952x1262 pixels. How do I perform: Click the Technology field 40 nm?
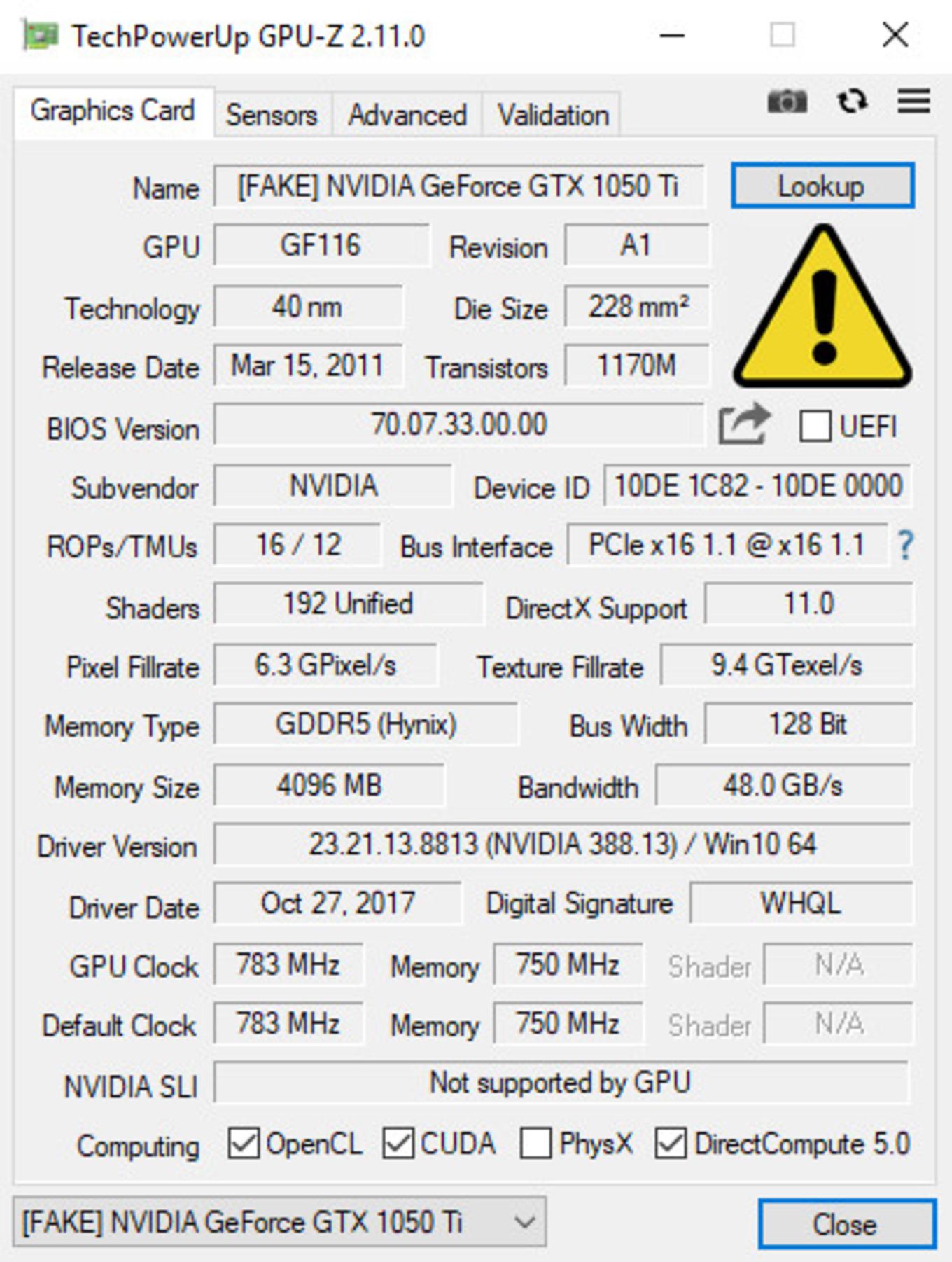click(x=308, y=306)
